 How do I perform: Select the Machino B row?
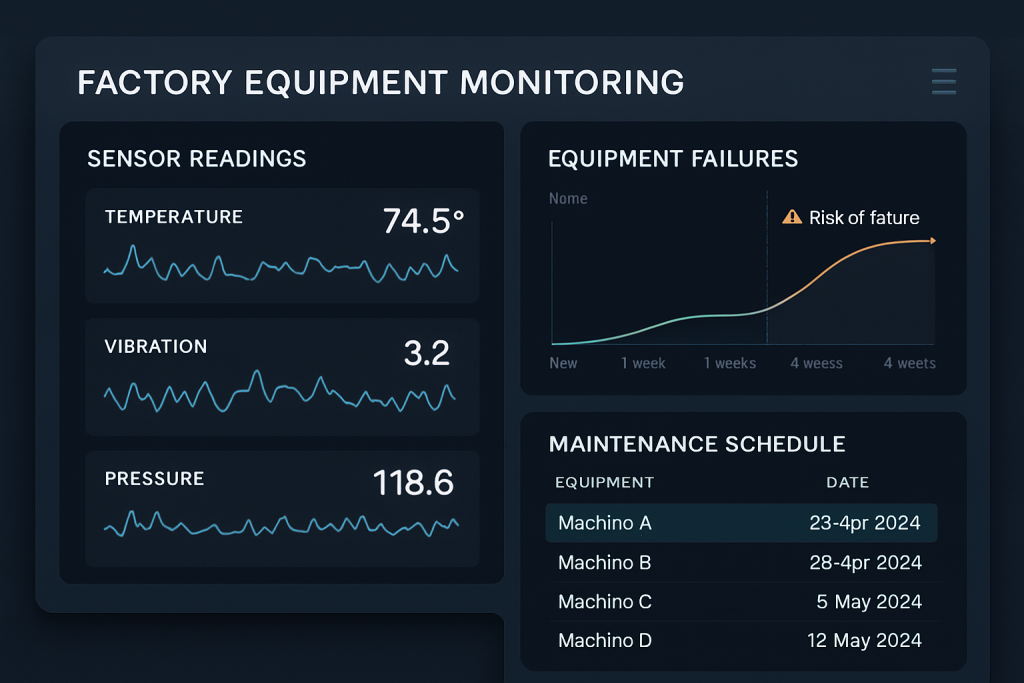pyautogui.click(x=741, y=562)
